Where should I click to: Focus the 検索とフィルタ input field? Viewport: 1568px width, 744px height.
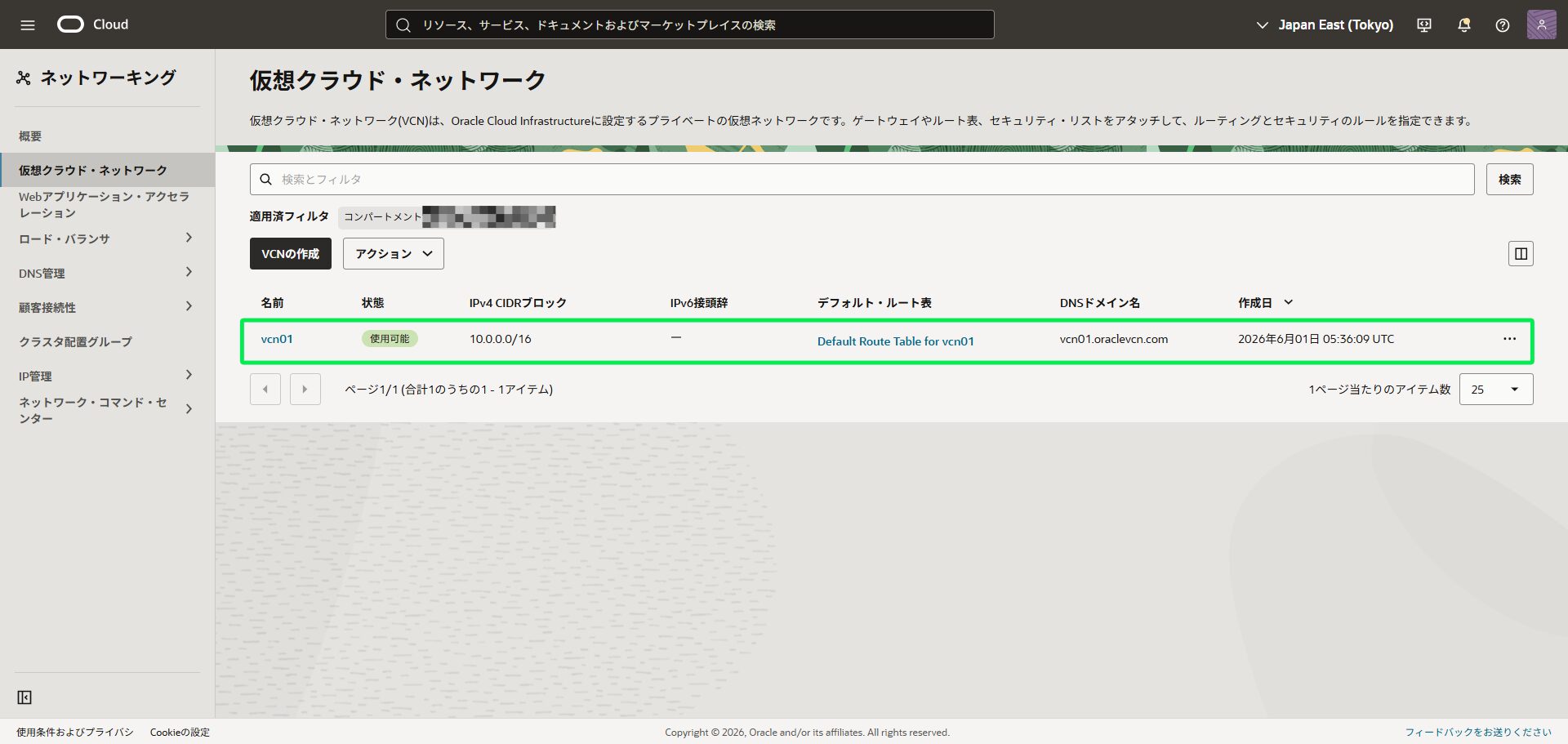click(862, 180)
